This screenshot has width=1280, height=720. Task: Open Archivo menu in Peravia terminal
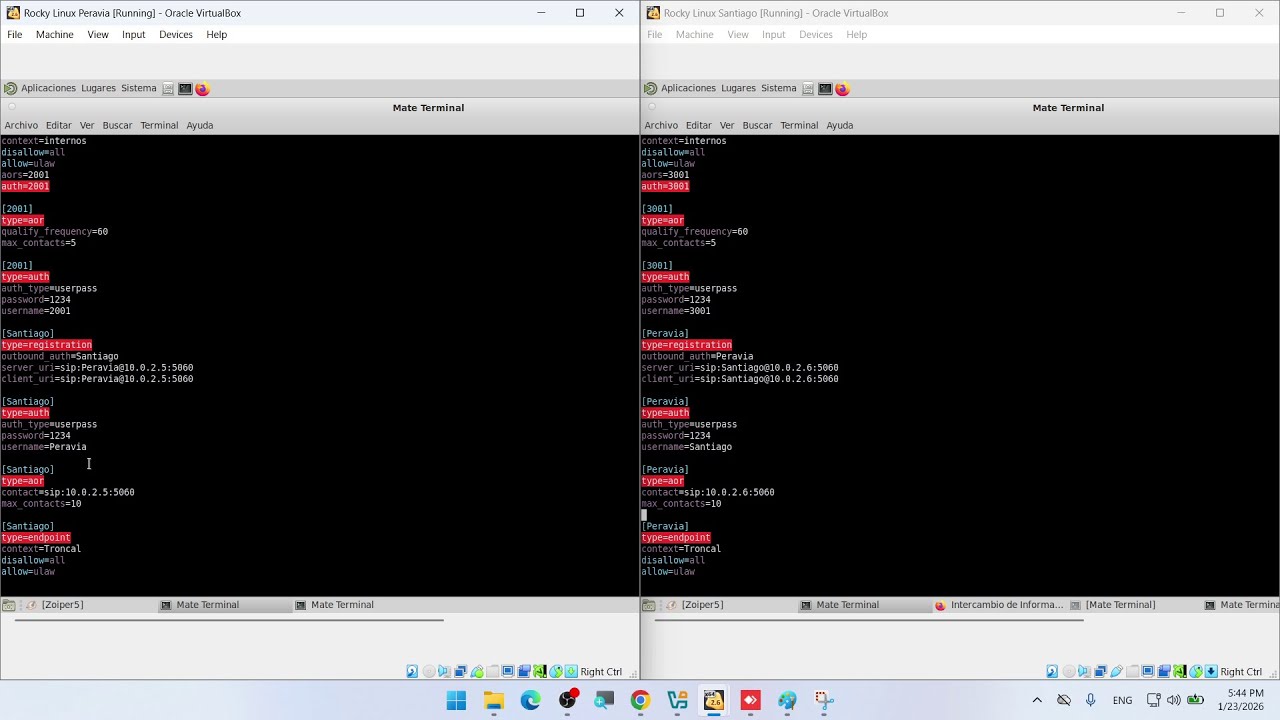point(21,125)
